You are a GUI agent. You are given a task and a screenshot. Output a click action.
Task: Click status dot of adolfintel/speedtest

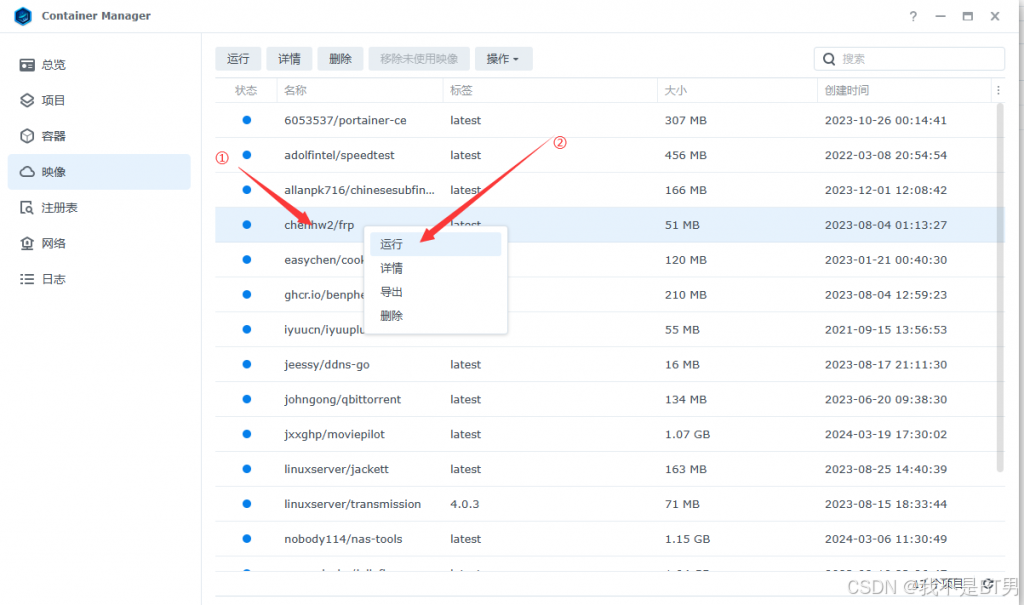[x=247, y=155]
